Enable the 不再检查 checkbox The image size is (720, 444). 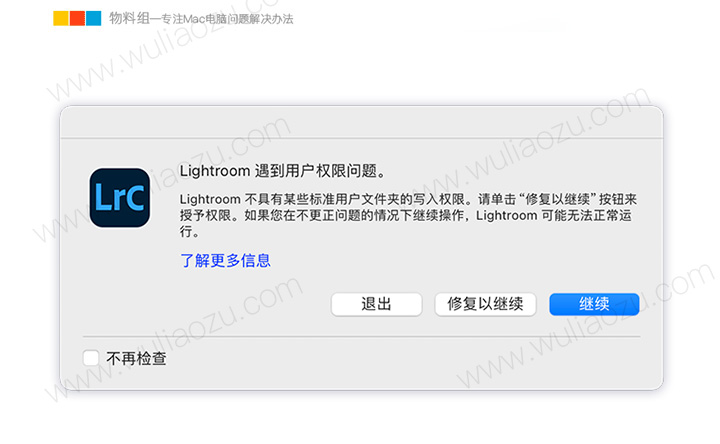click(91, 358)
